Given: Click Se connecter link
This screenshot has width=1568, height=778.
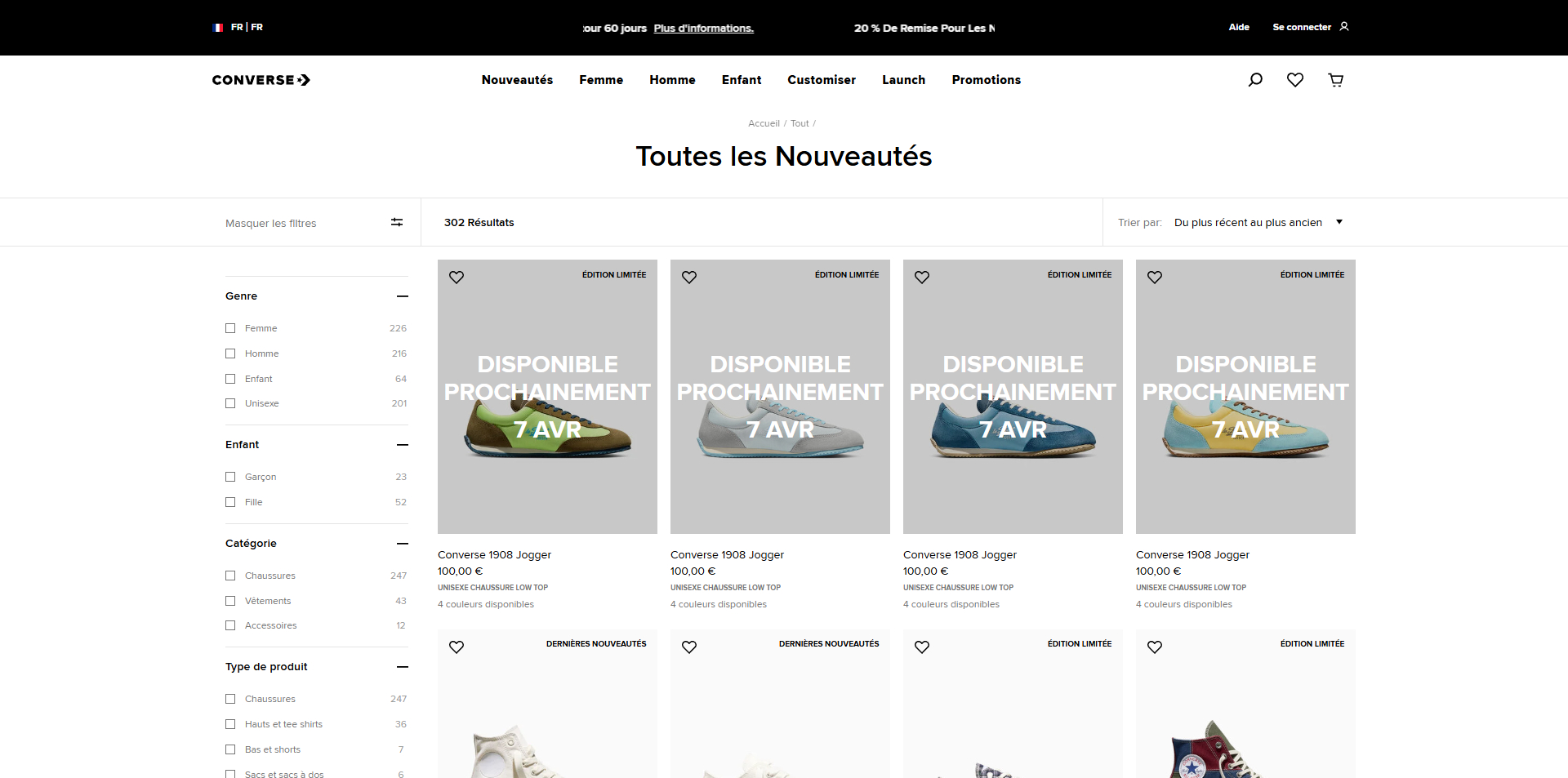Looking at the screenshot, I should point(1302,27).
